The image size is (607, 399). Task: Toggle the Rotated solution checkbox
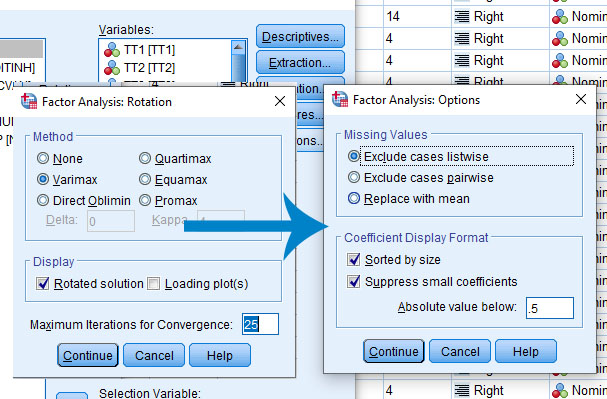tap(43, 283)
